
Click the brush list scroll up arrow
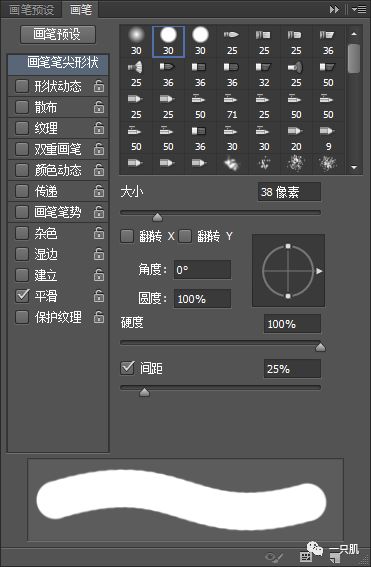[354, 34]
